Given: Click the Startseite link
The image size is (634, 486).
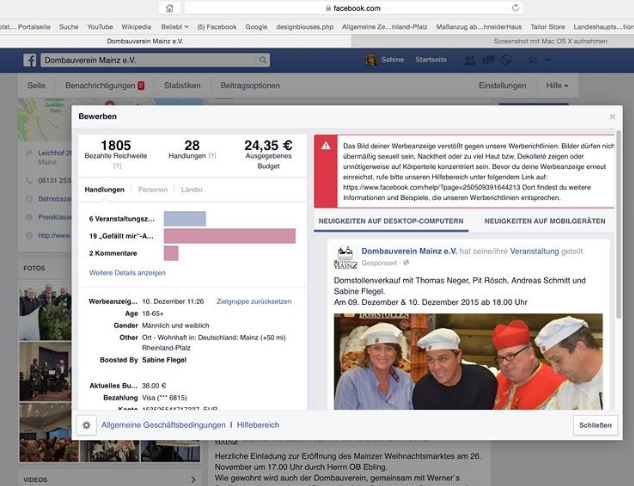Looking at the screenshot, I should tap(431, 60).
